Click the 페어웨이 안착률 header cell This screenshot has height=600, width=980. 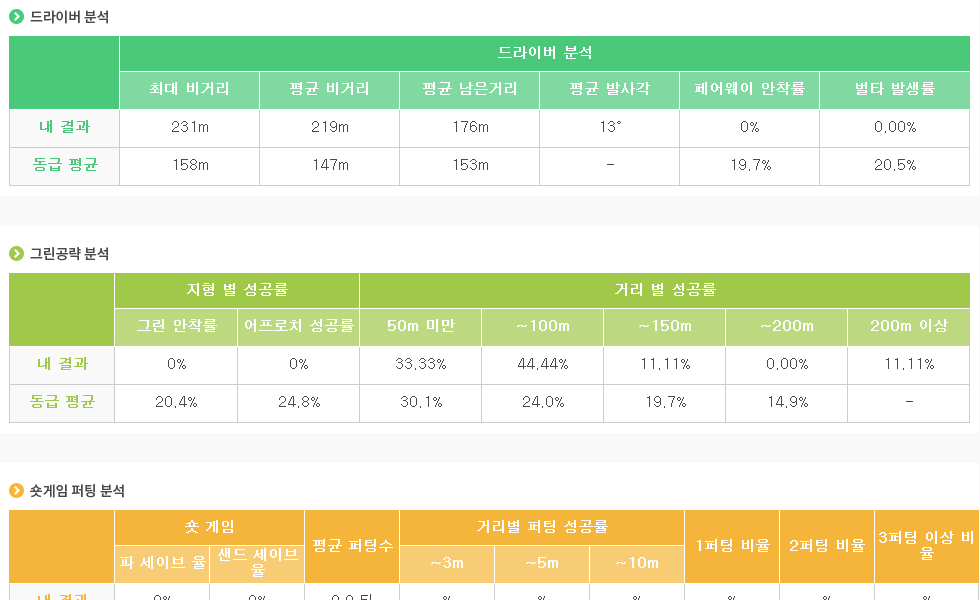[749, 90]
